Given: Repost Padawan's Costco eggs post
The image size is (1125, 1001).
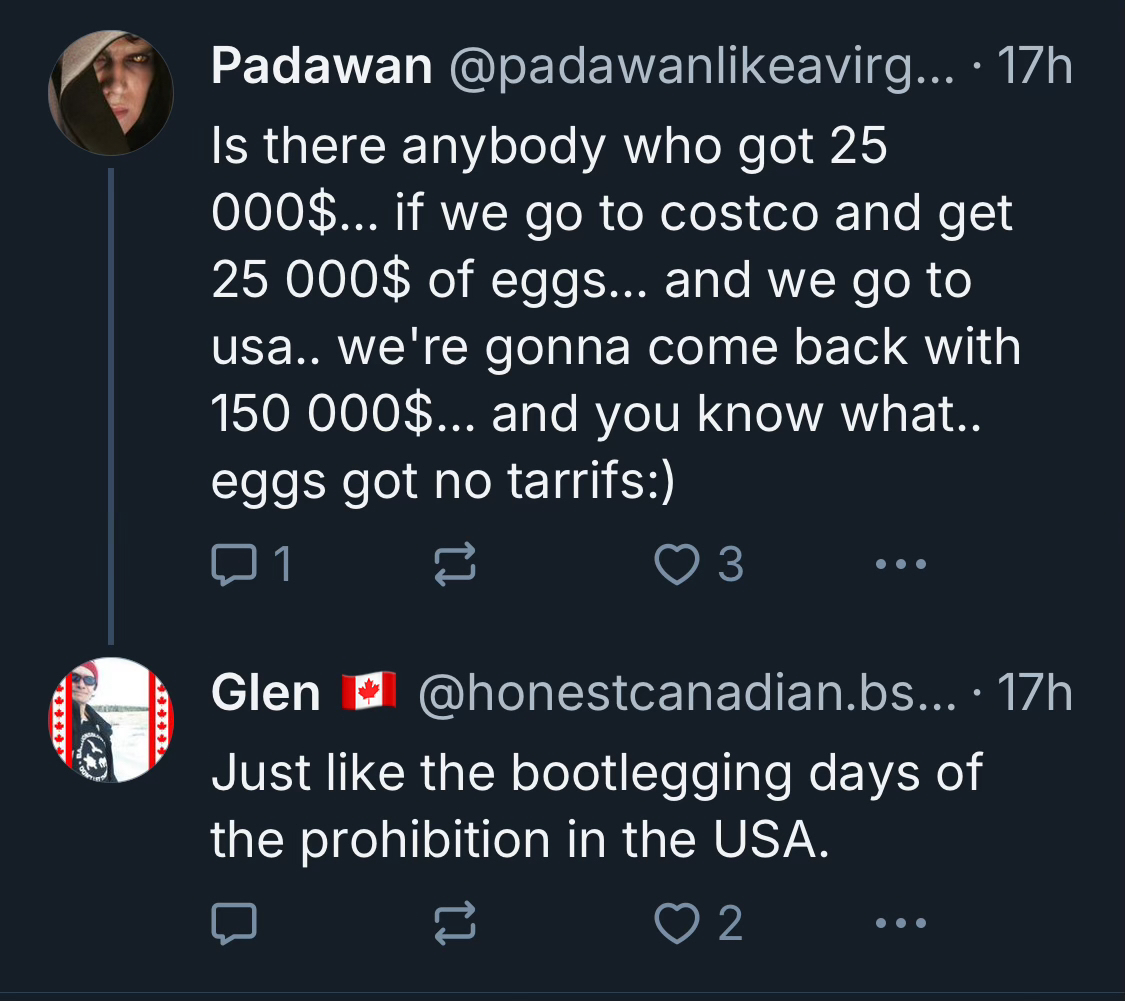Looking at the screenshot, I should click(456, 566).
